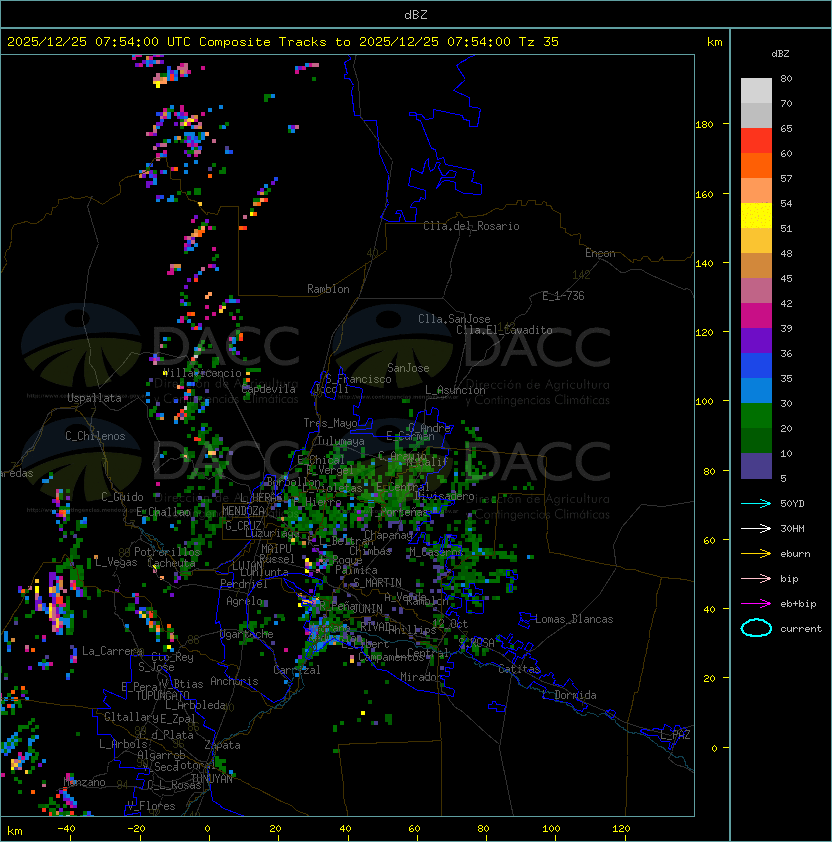Screen dimensions: 832x842
Task: Click the '-40' tick on the horizontal axis
Action: tap(66, 829)
